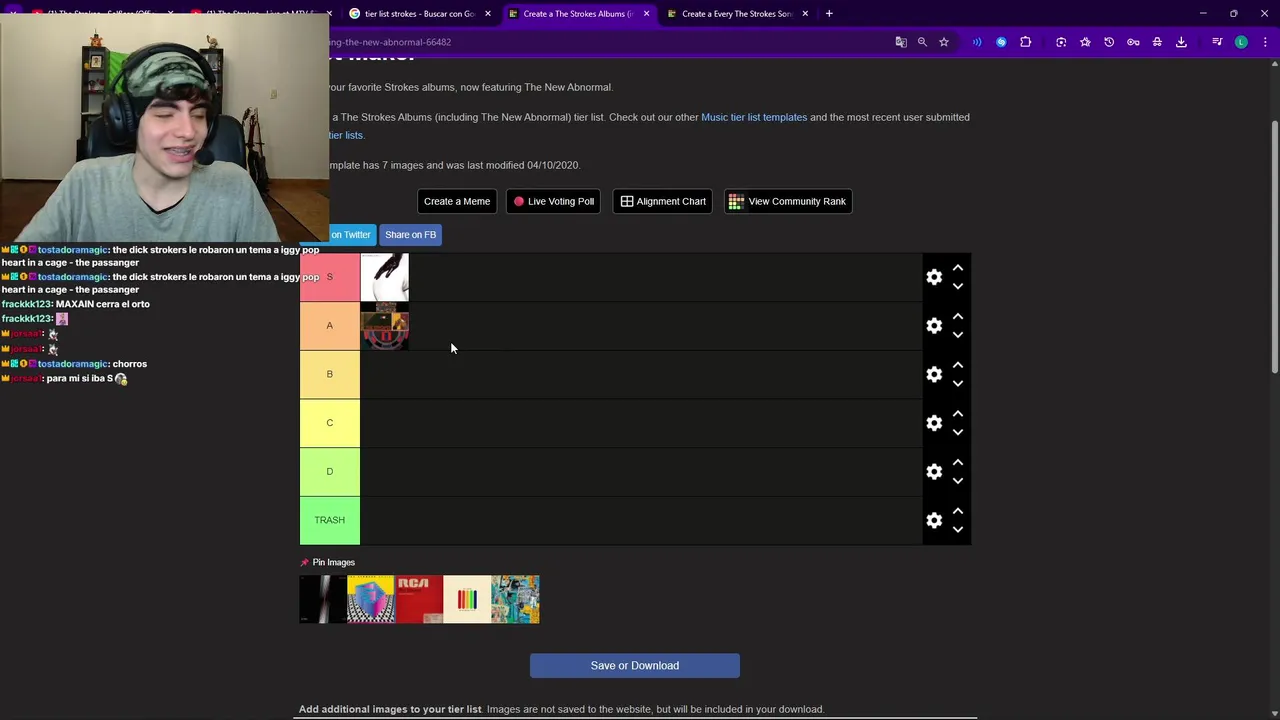1280x720 pixels.
Task: Click the zoom magnifier icon in address bar
Action: coord(922,42)
